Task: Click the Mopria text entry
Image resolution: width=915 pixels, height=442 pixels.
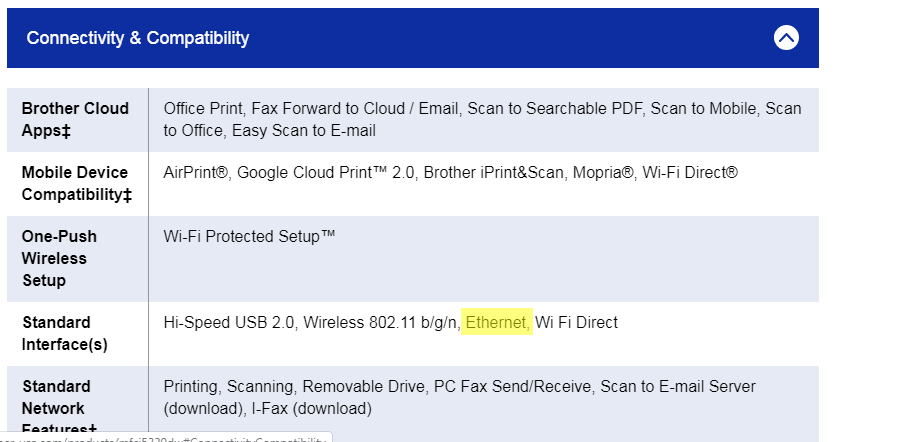Action: [x=603, y=172]
